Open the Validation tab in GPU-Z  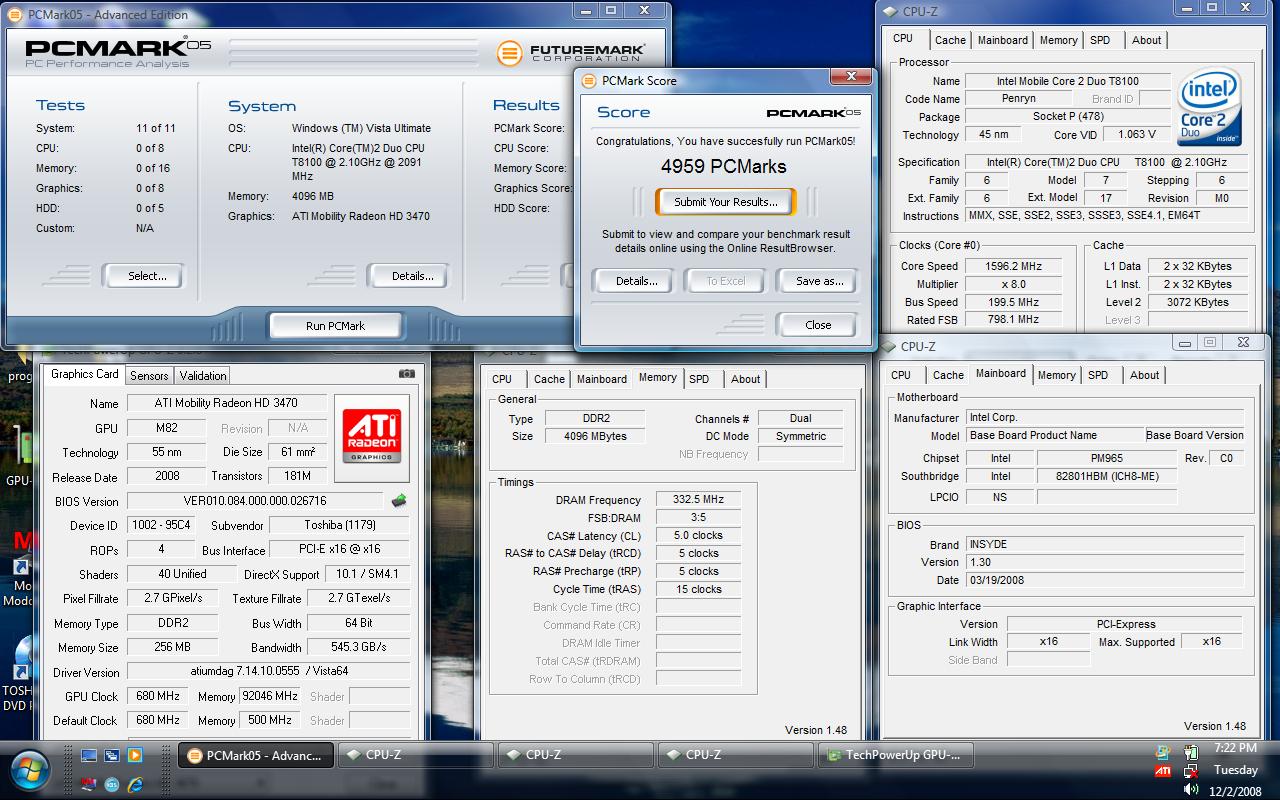(203, 375)
